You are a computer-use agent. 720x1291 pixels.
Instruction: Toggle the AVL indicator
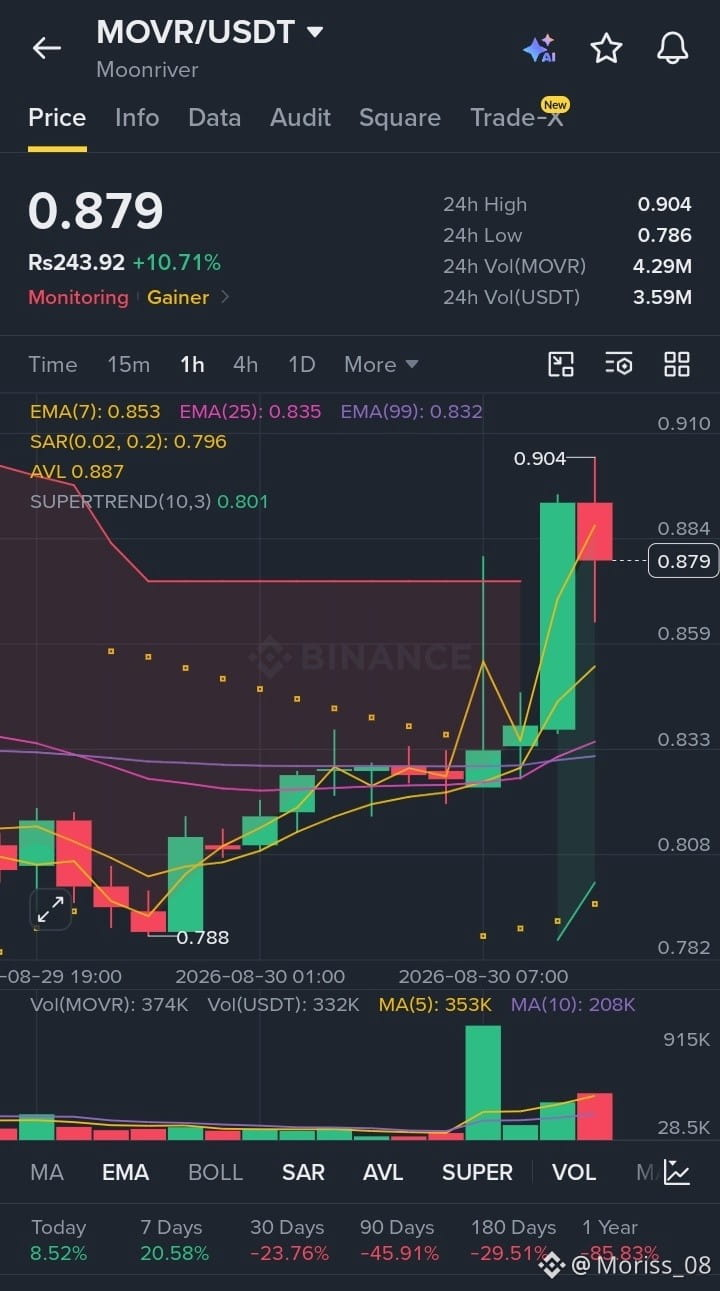(383, 1172)
